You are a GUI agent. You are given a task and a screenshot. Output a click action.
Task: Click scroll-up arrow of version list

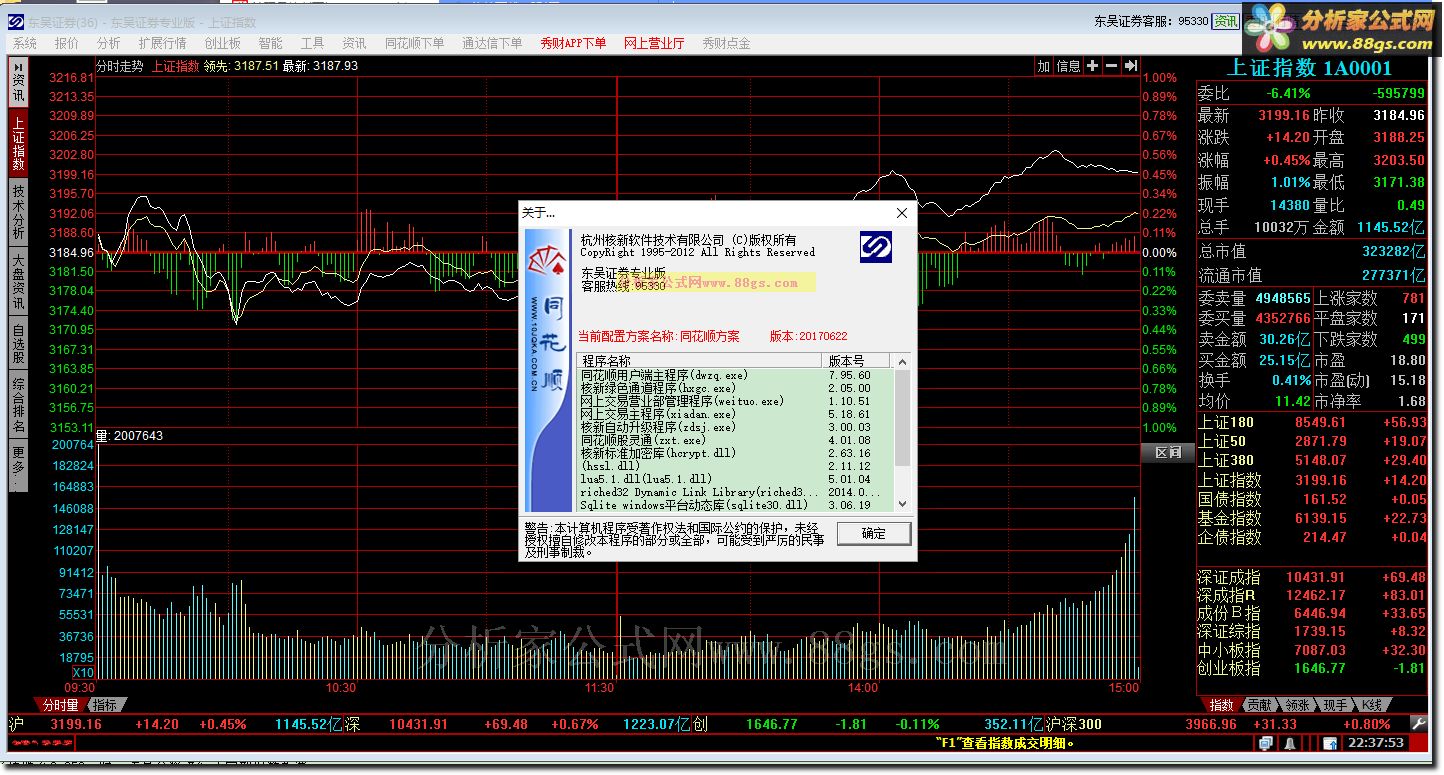point(903,361)
